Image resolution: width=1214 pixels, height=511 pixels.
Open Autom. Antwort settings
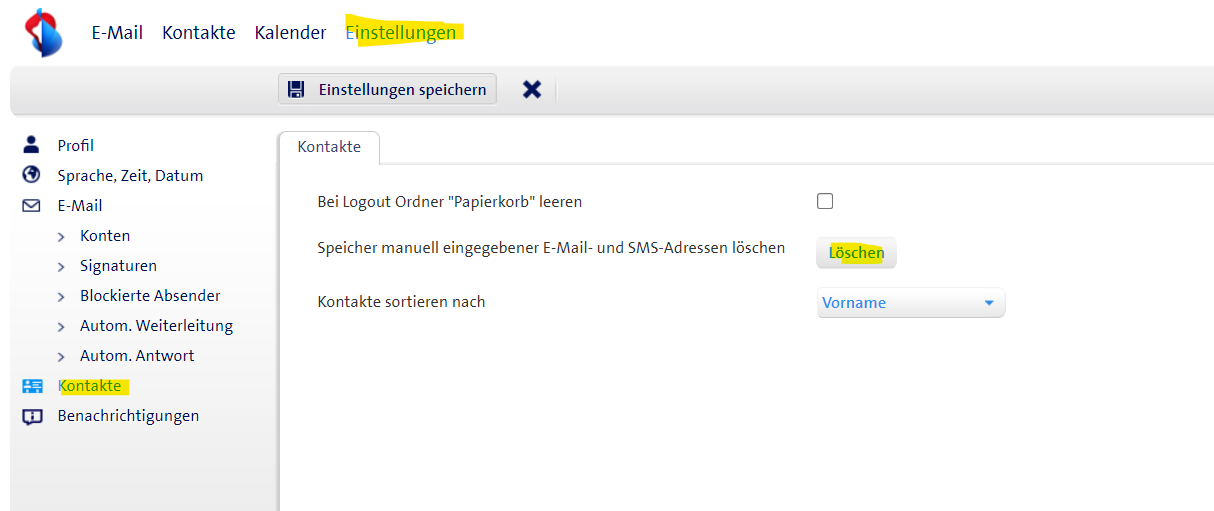click(x=137, y=356)
